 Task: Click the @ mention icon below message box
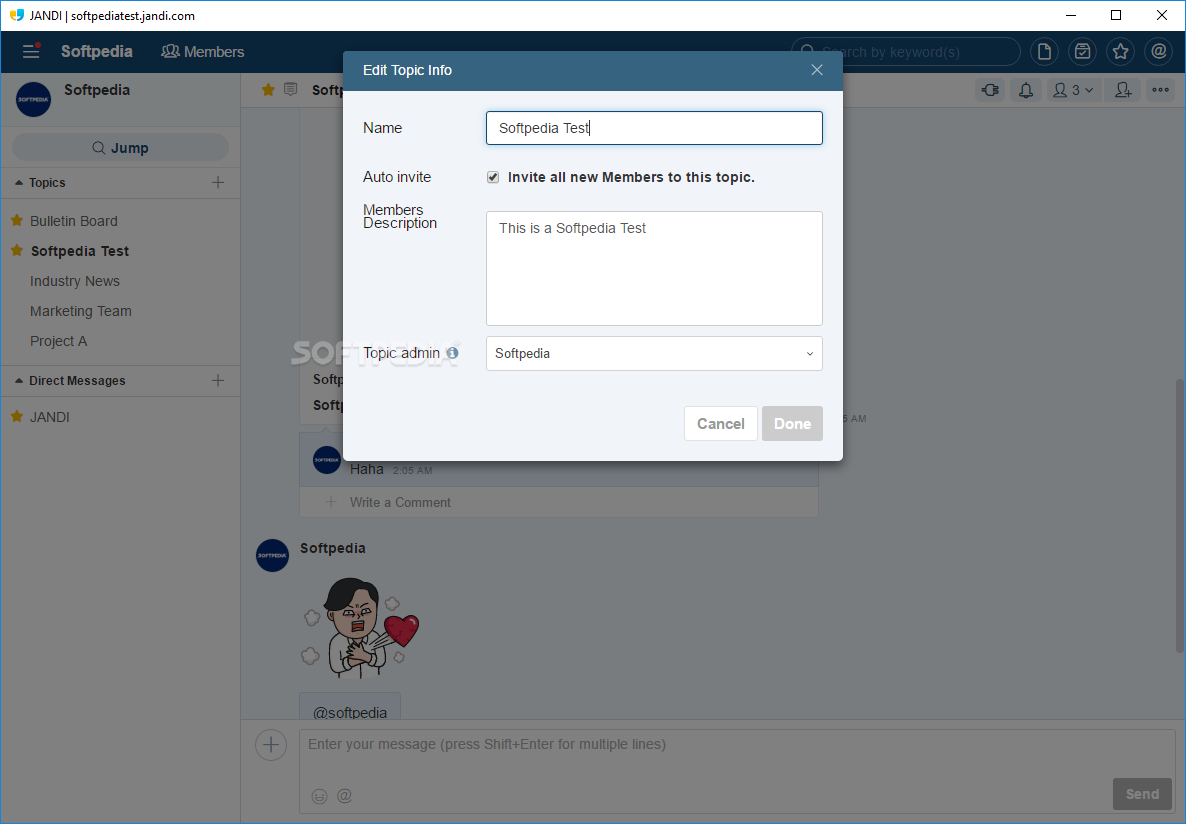[x=344, y=795]
